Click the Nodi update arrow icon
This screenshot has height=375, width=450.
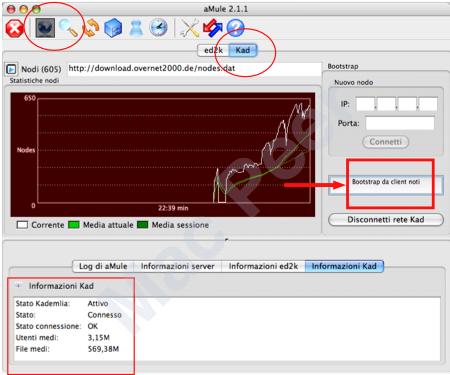tap(11, 69)
